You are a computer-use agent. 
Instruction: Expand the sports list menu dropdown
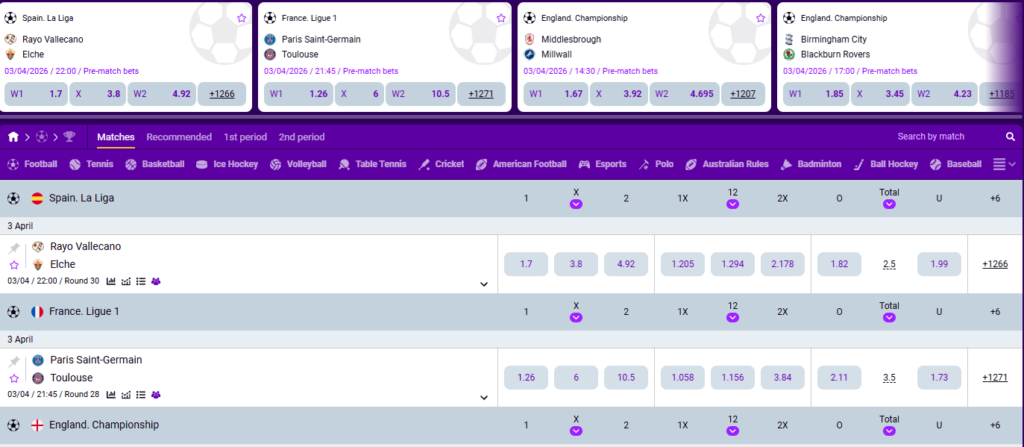(1004, 164)
